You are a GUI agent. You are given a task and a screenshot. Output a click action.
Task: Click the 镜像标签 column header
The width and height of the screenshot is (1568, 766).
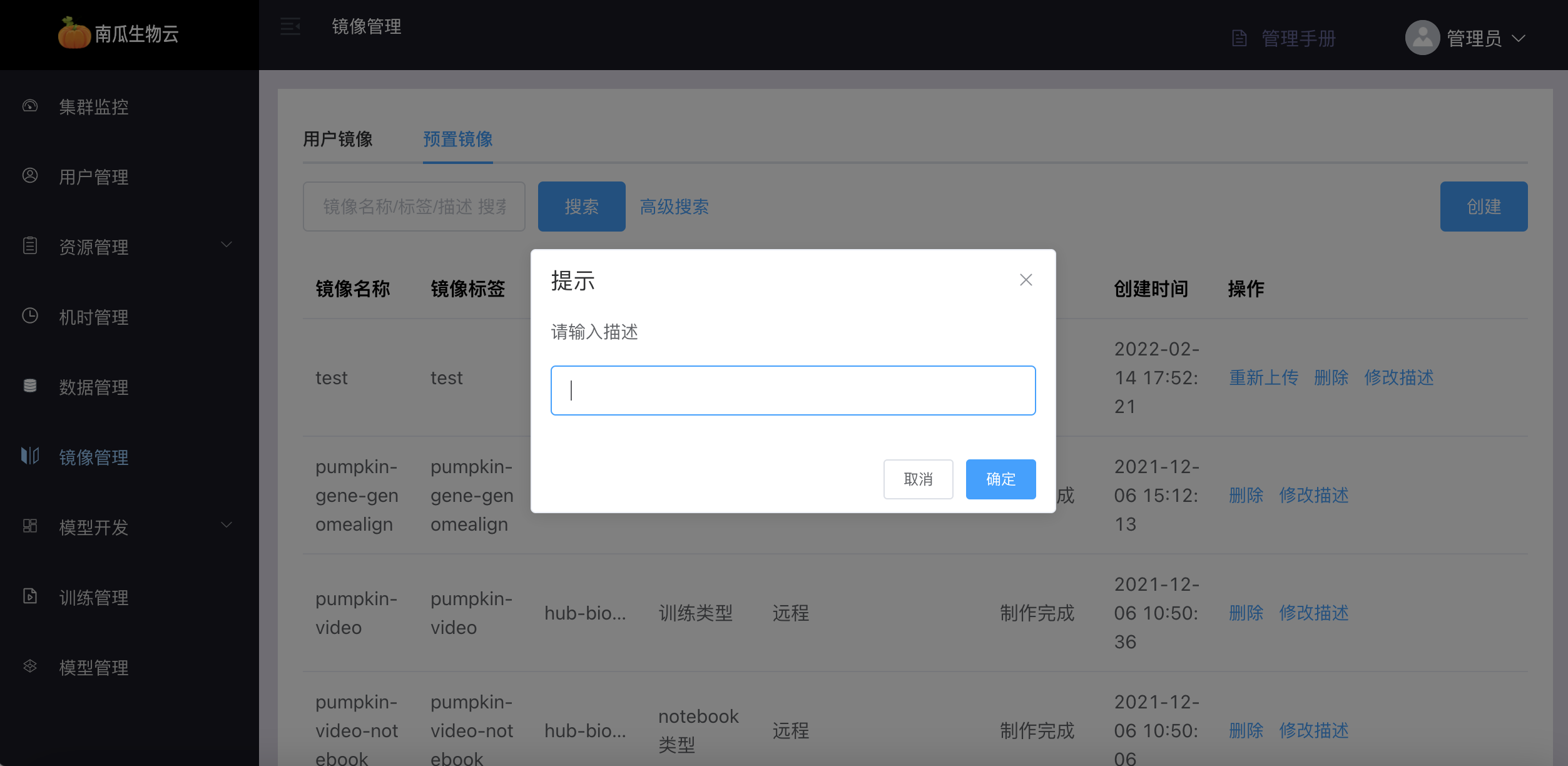pyautogui.click(x=467, y=289)
